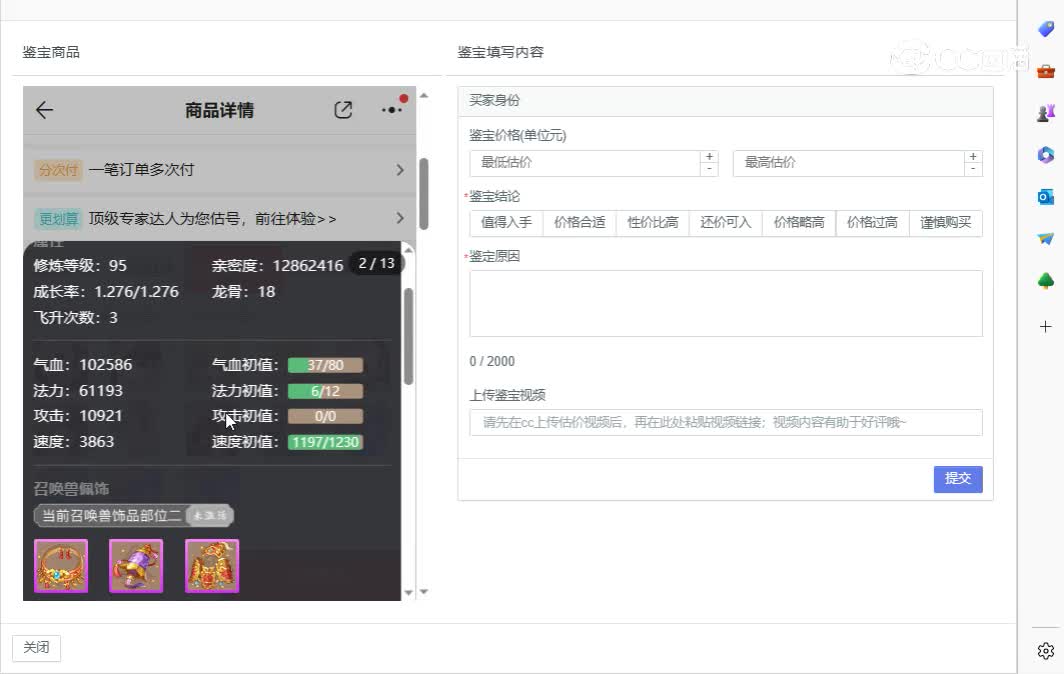Open the 分次付 label
The image size is (1064, 674).
point(58,170)
